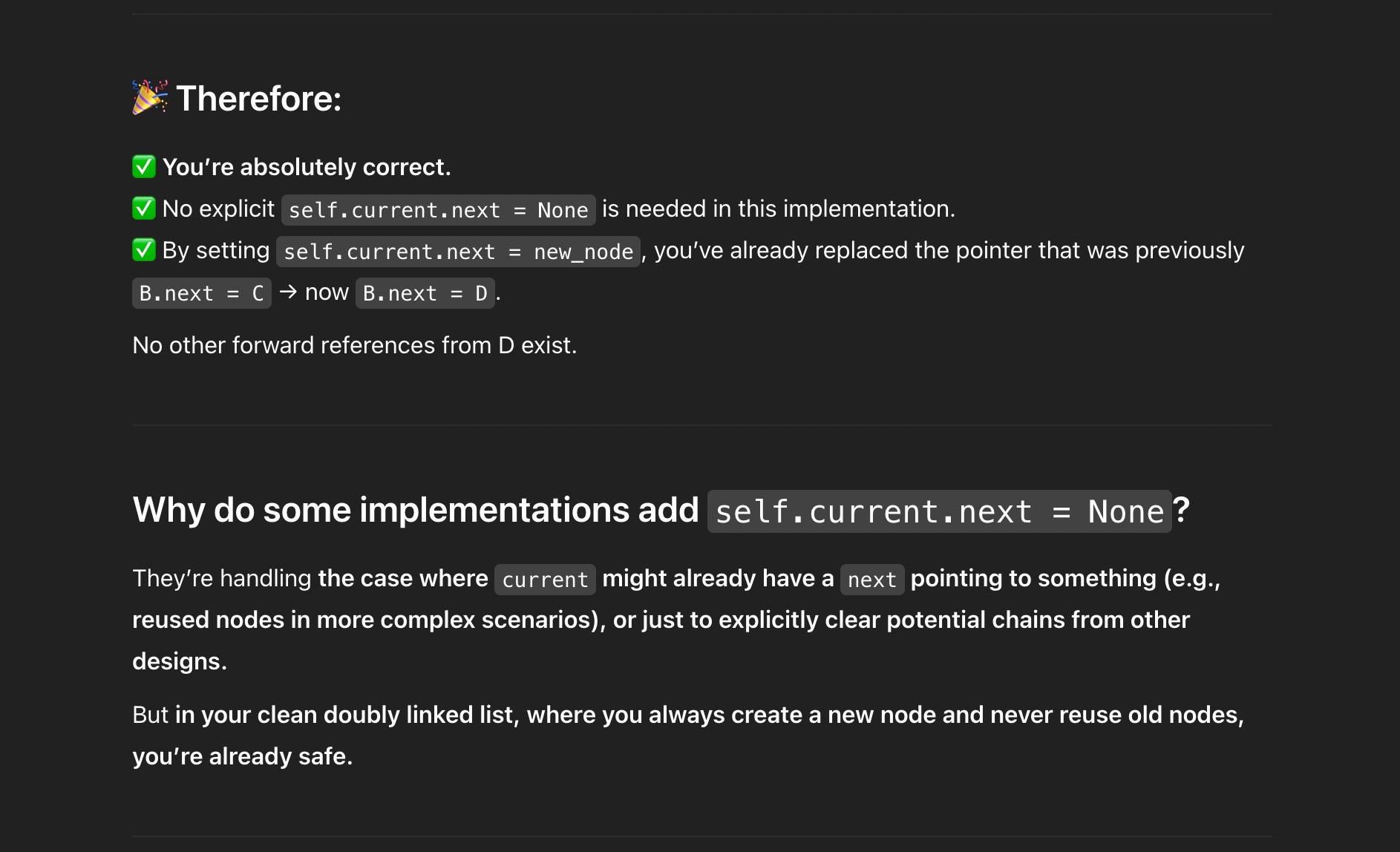Click the green checkmark before "You're absolutely correct"
The image size is (1400, 852).
[x=144, y=167]
